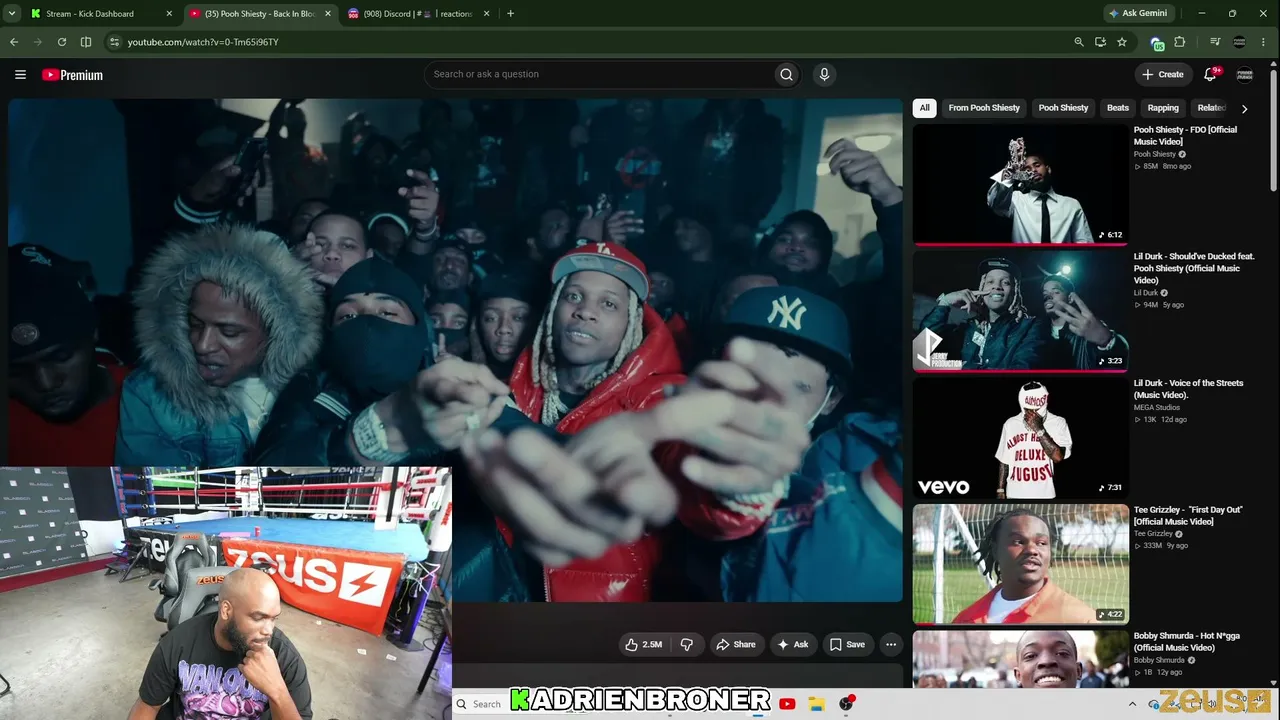Screen dimensions: 1280x720
Task: Open Bobby Shmurda - Hot N*gga title
Action: point(1186,642)
